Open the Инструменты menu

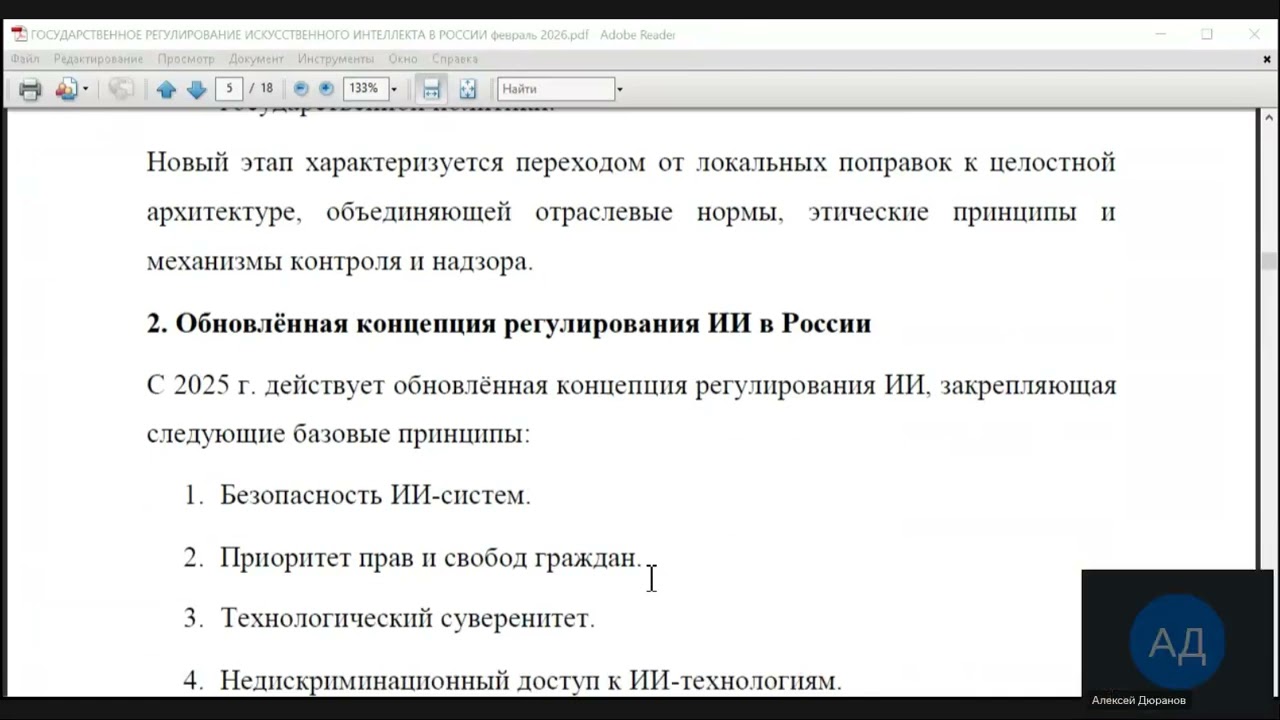(335, 59)
